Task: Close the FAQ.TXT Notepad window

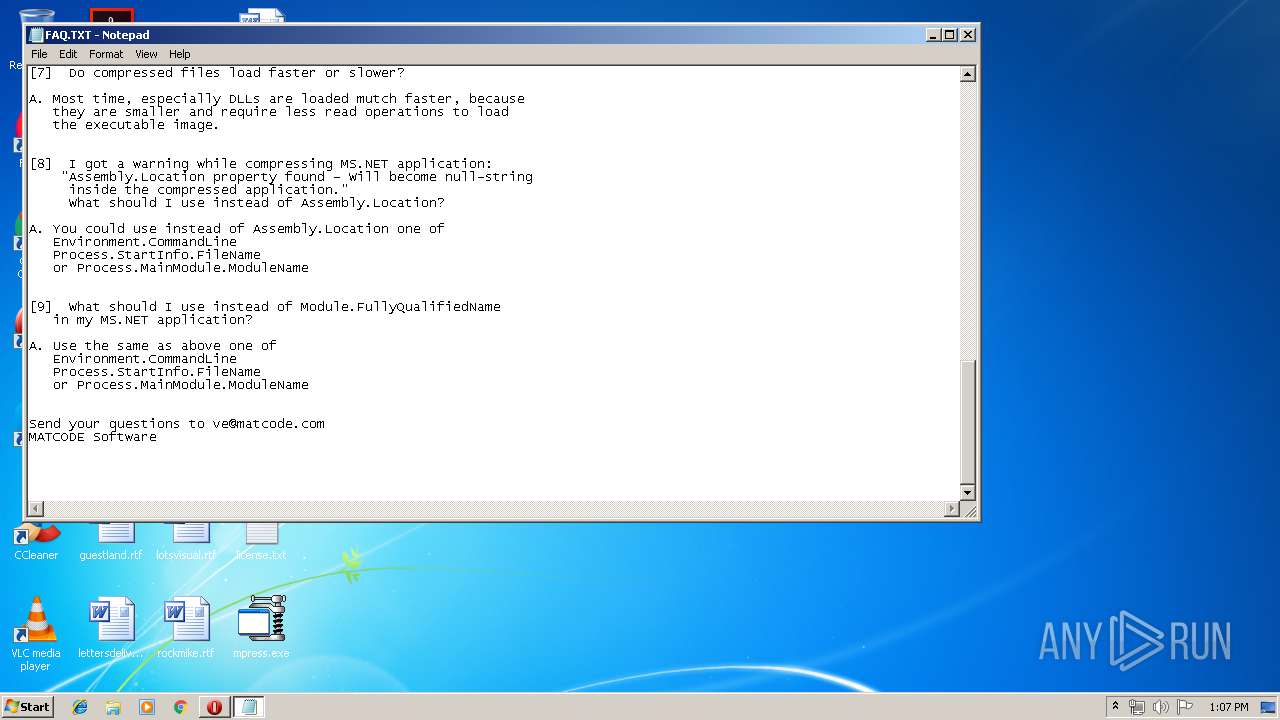Action: [967, 34]
